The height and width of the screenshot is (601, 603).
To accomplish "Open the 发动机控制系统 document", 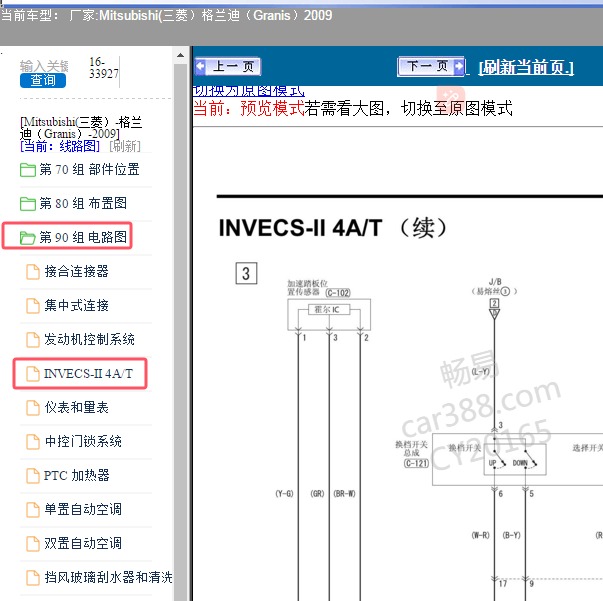I will [89, 339].
